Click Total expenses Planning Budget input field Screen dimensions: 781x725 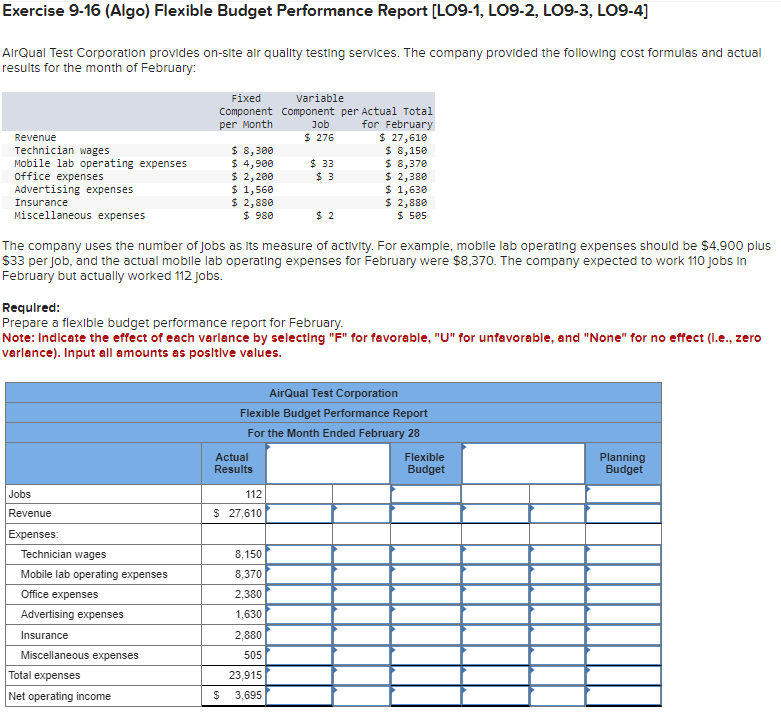[623, 675]
